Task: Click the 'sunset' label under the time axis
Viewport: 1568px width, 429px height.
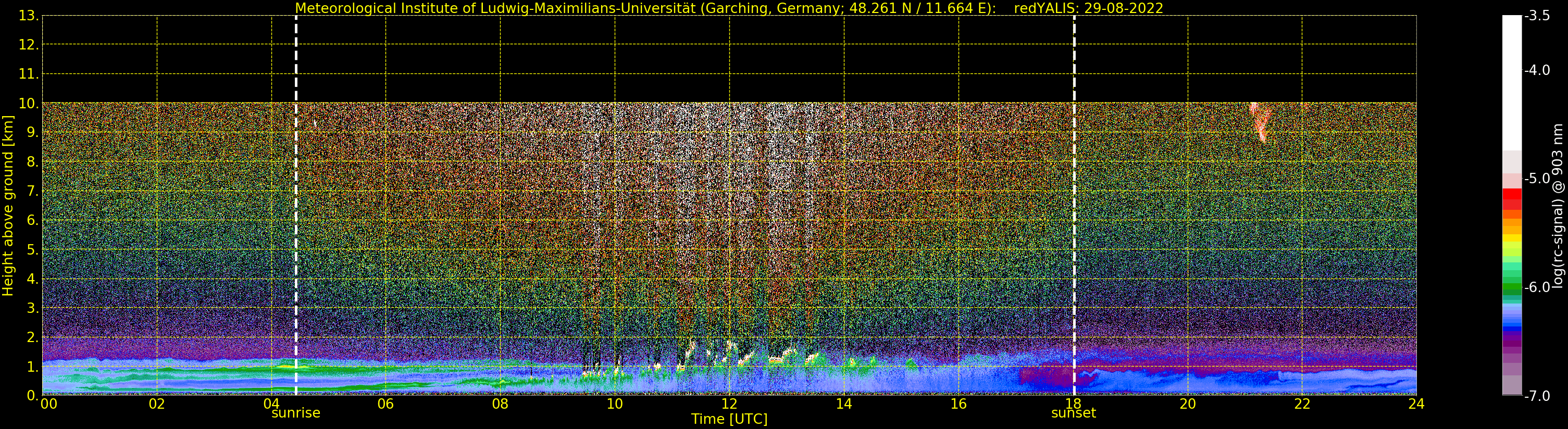Action: (x=1073, y=412)
